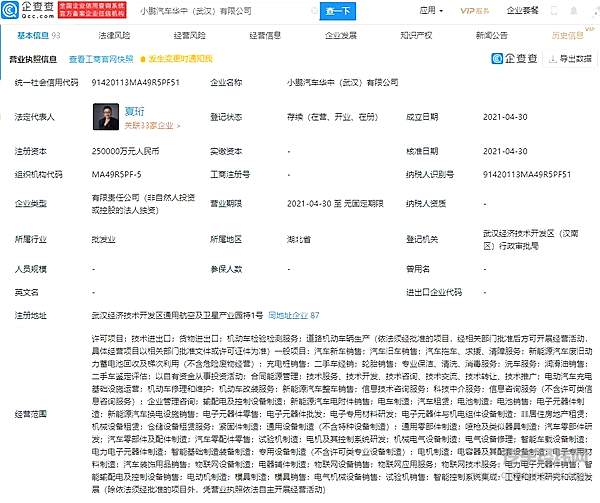Open the VIP服务 link
The width and height of the screenshot is (600, 503).
(x=474, y=11)
